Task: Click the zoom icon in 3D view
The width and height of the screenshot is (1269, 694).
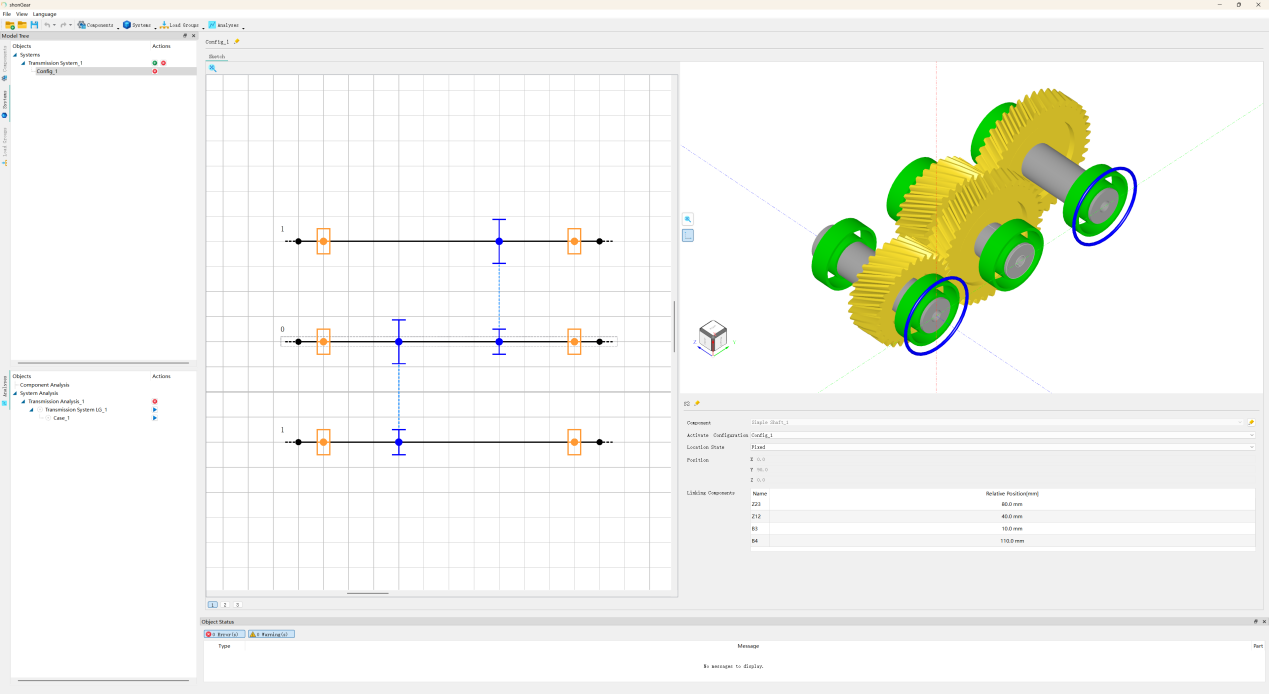Action: click(688, 219)
